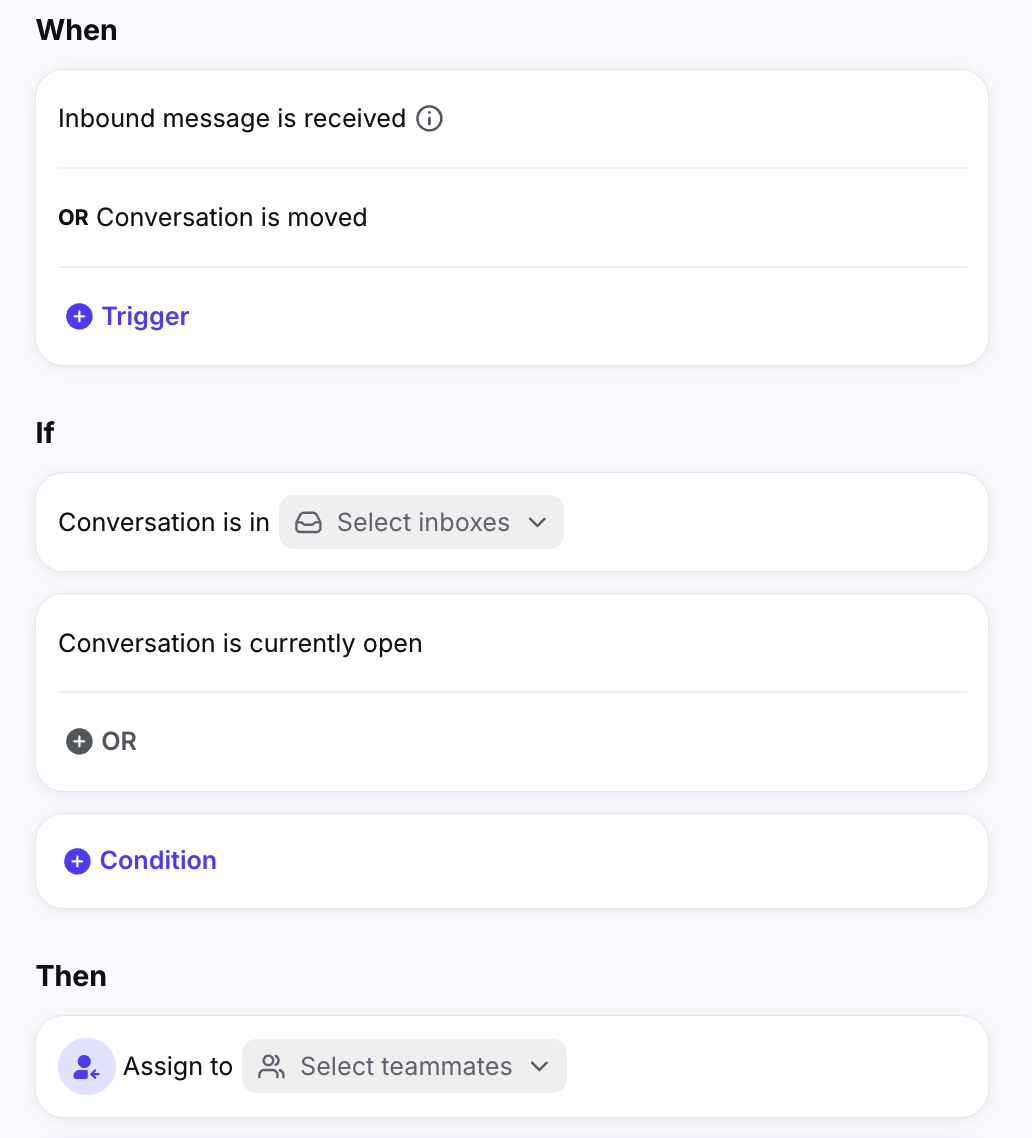Click the info icon beside Inbound message trigger
Screen dimensions: 1032x1138
(429, 119)
